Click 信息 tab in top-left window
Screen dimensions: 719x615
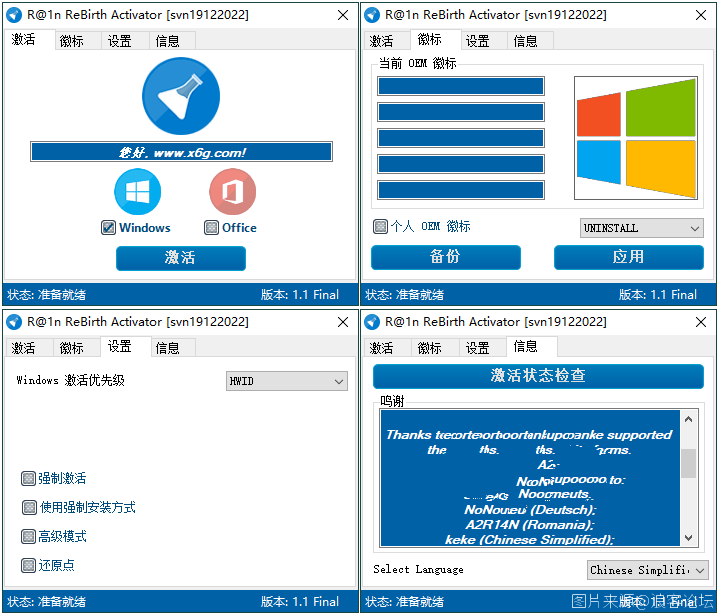172,41
